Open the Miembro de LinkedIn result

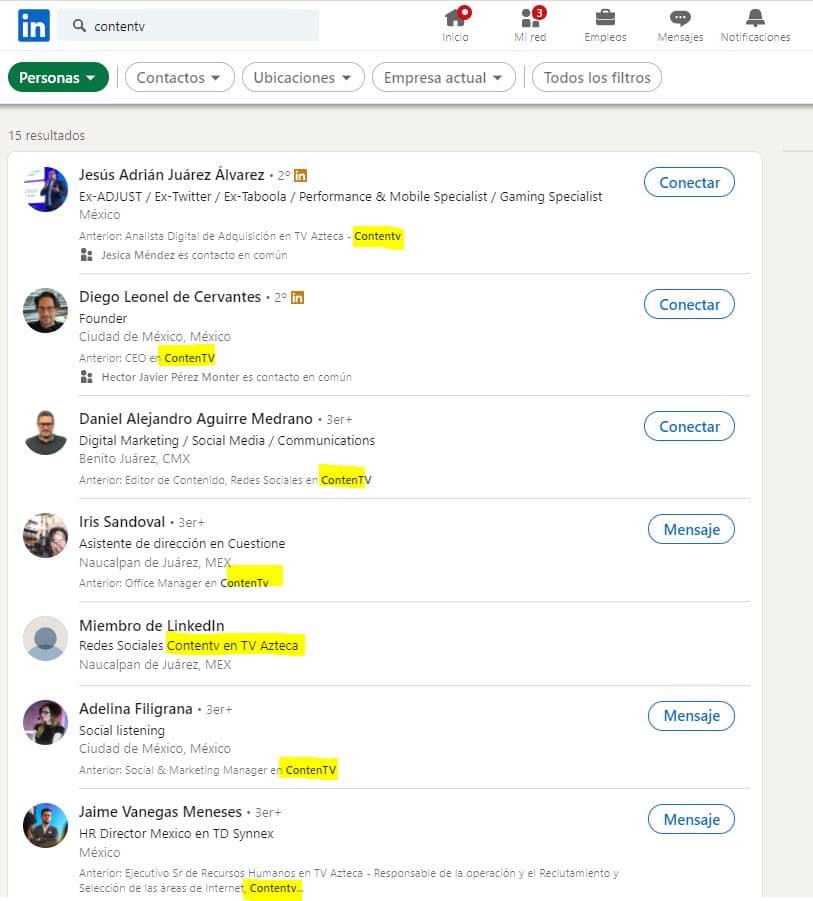[152, 625]
